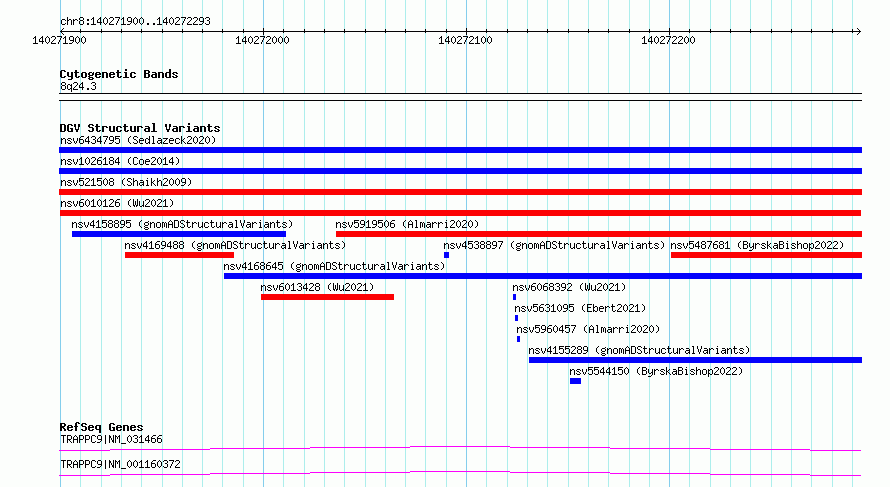Click ruler position 140272100
Viewport: 890px width, 487px height.
coord(465,40)
